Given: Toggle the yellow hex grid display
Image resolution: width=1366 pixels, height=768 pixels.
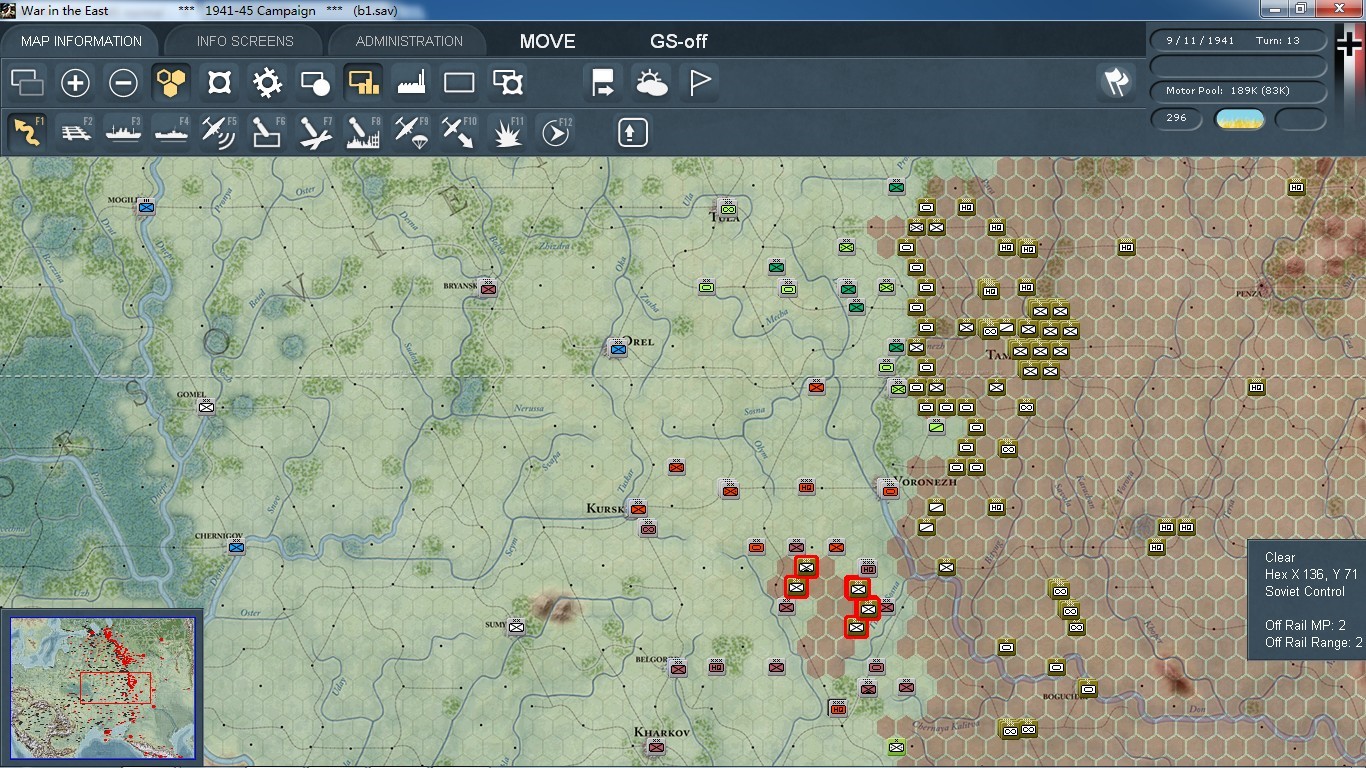Looking at the screenshot, I should point(171,83).
